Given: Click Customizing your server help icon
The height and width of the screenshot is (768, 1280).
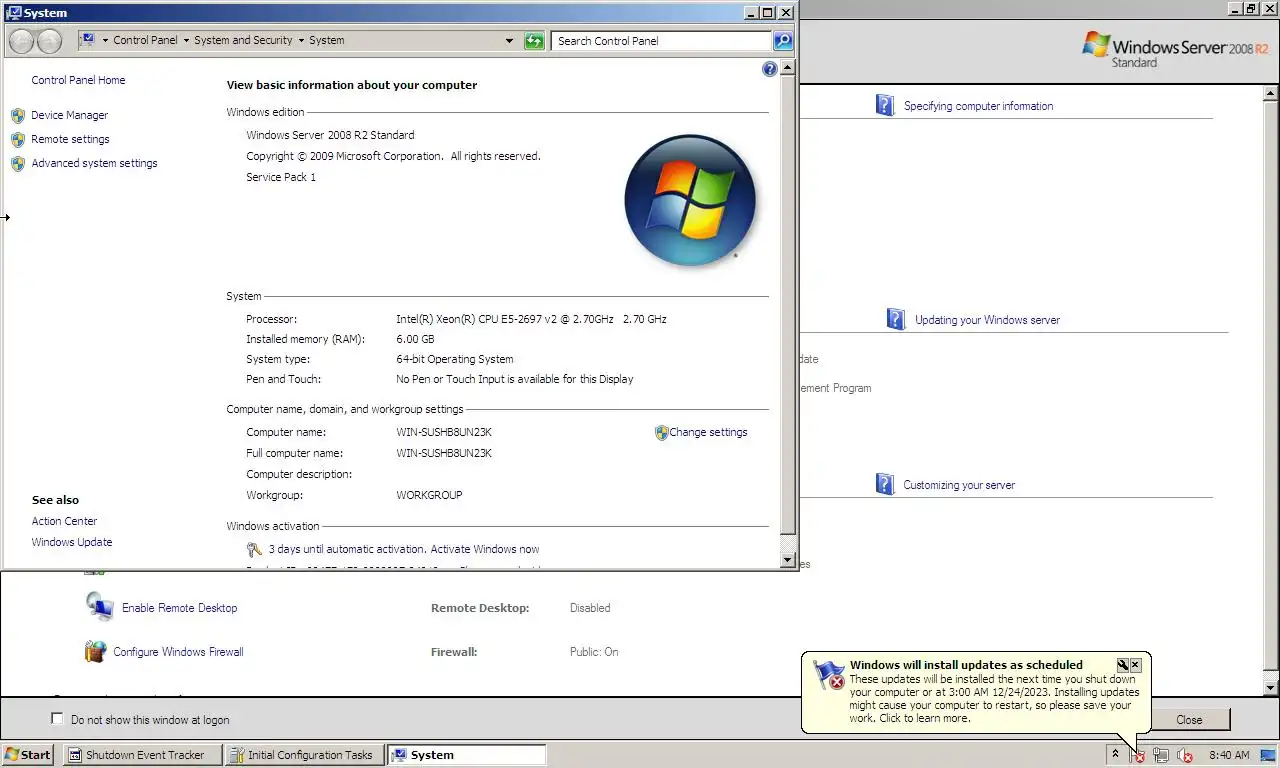Looking at the screenshot, I should tap(885, 485).
